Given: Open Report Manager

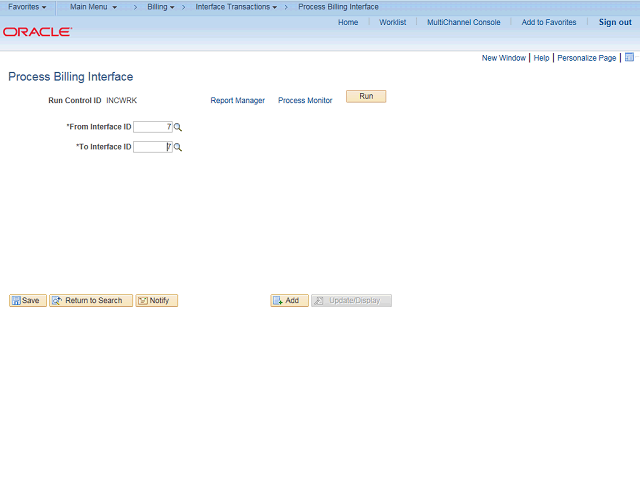Looking at the screenshot, I should 238,100.
